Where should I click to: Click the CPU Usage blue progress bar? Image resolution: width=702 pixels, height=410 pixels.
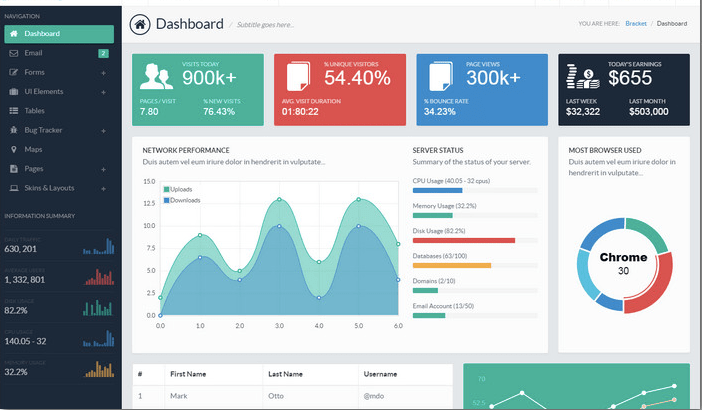(x=437, y=191)
